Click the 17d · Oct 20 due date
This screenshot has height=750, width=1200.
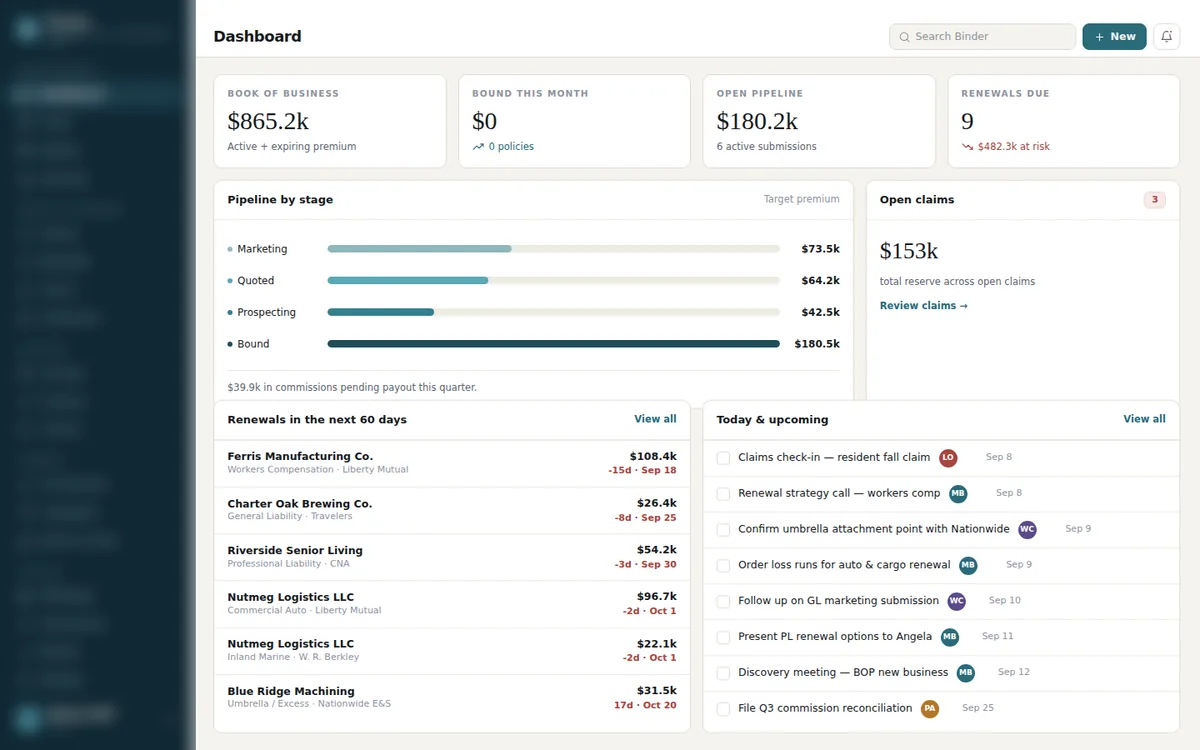click(645, 705)
